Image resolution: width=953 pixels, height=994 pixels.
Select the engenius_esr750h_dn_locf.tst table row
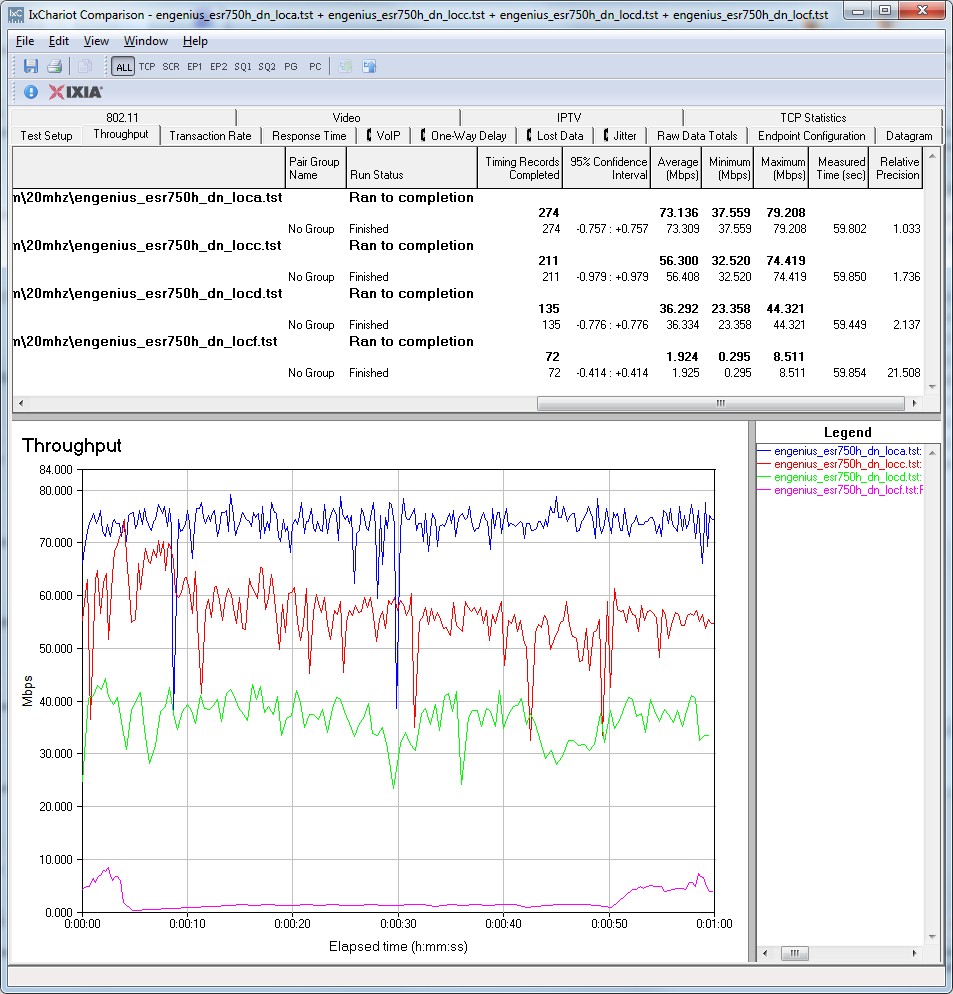click(x=467, y=341)
